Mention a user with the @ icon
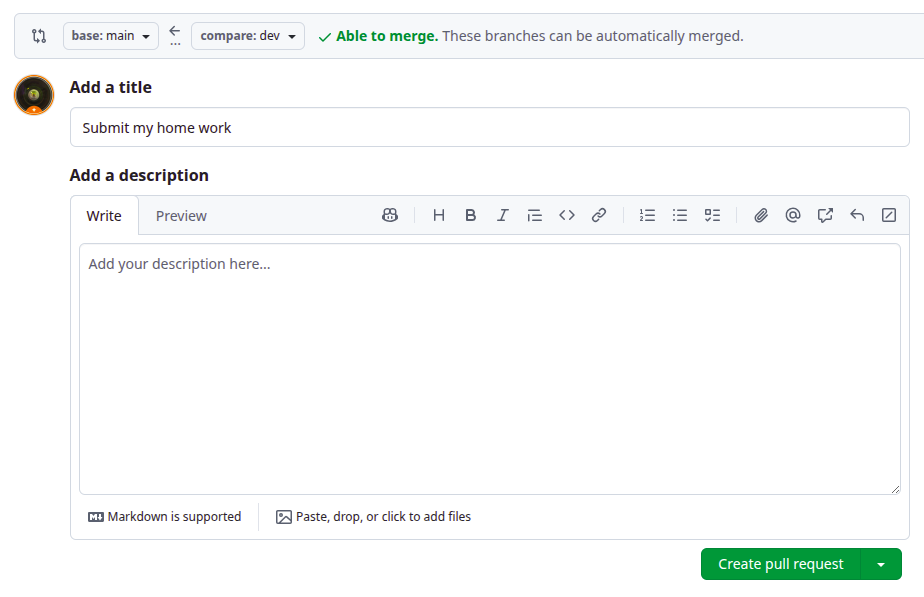Screen dimensions: 924x597 (792, 215)
